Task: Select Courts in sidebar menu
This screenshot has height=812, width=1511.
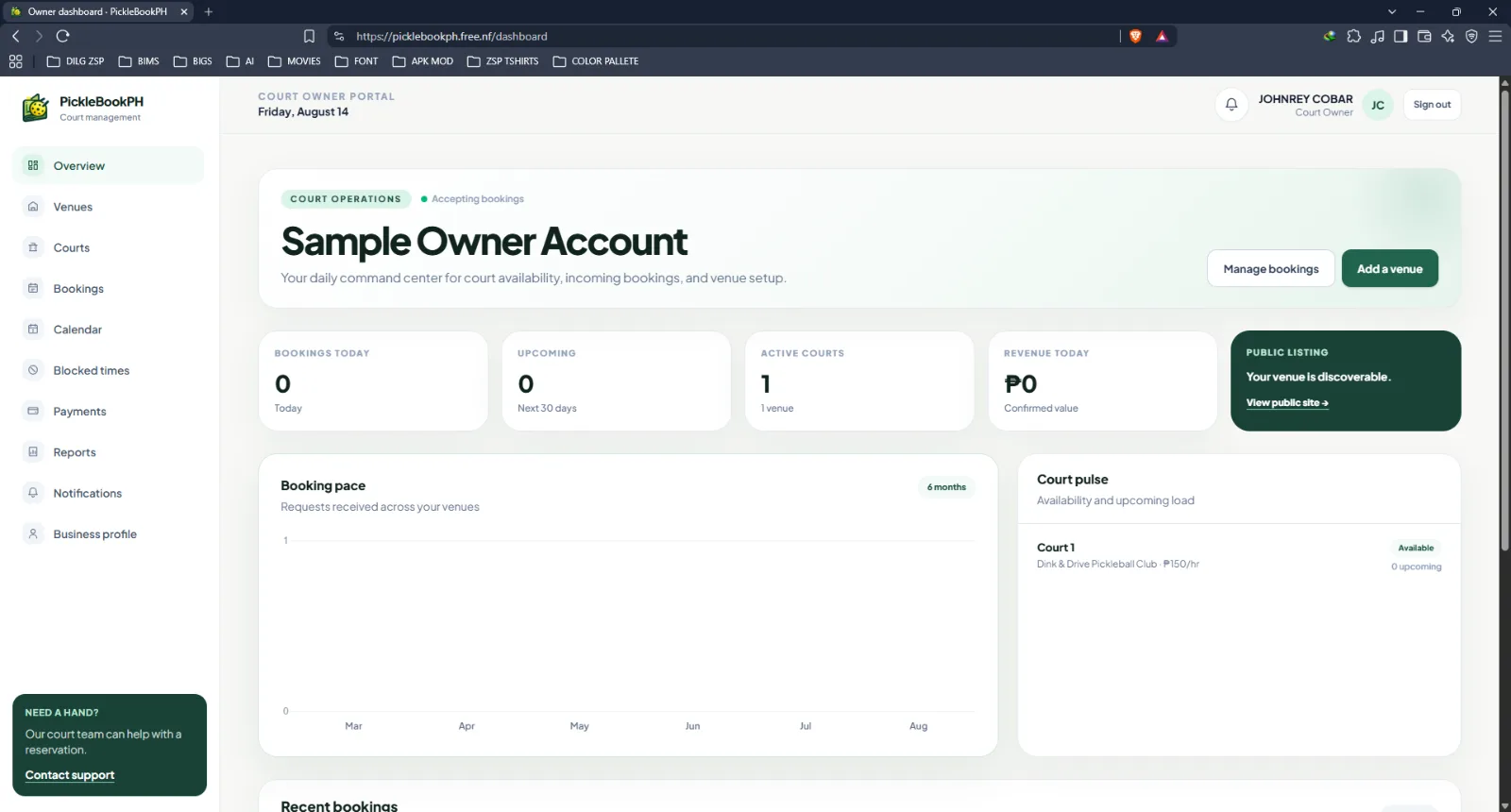Action: [109, 247]
